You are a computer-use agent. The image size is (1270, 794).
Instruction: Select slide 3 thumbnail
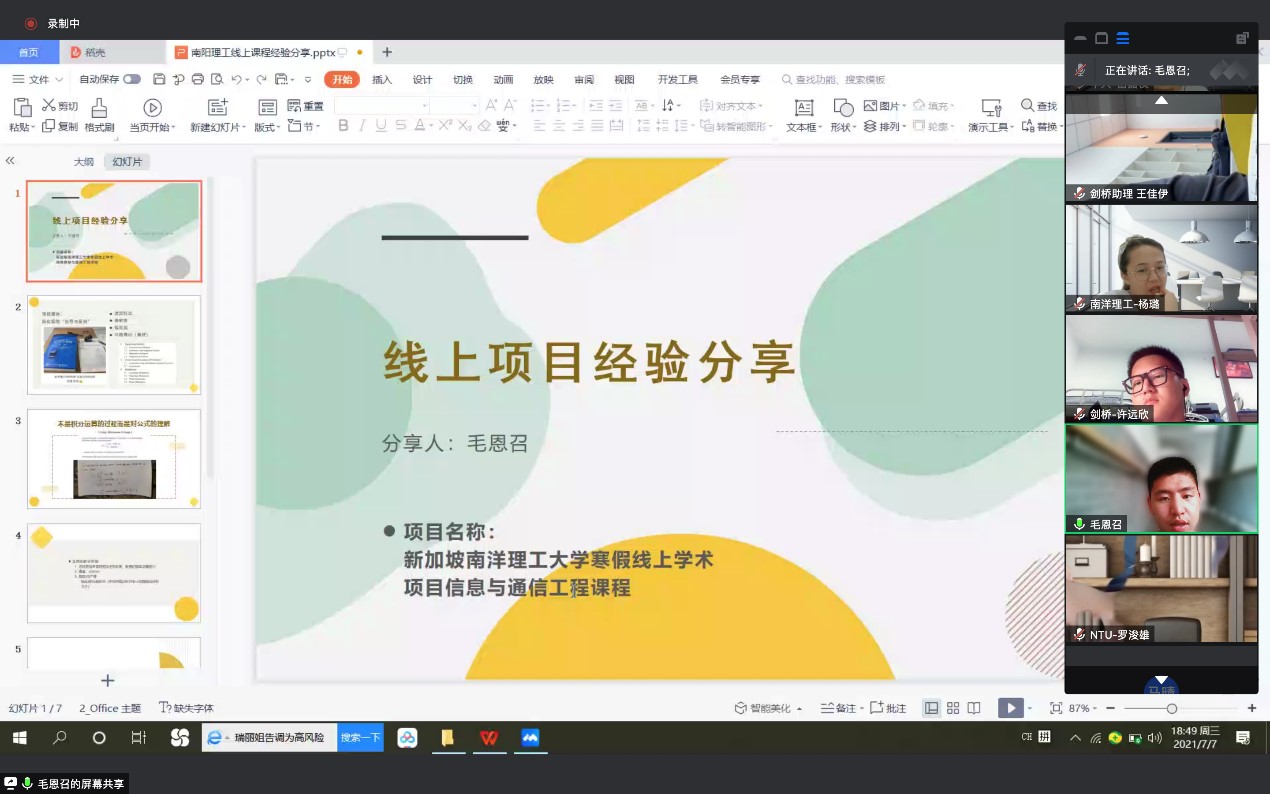[114, 458]
